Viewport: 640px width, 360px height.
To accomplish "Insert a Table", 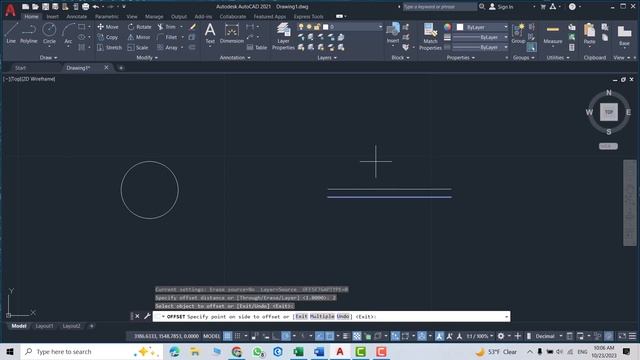I will 257,47.
